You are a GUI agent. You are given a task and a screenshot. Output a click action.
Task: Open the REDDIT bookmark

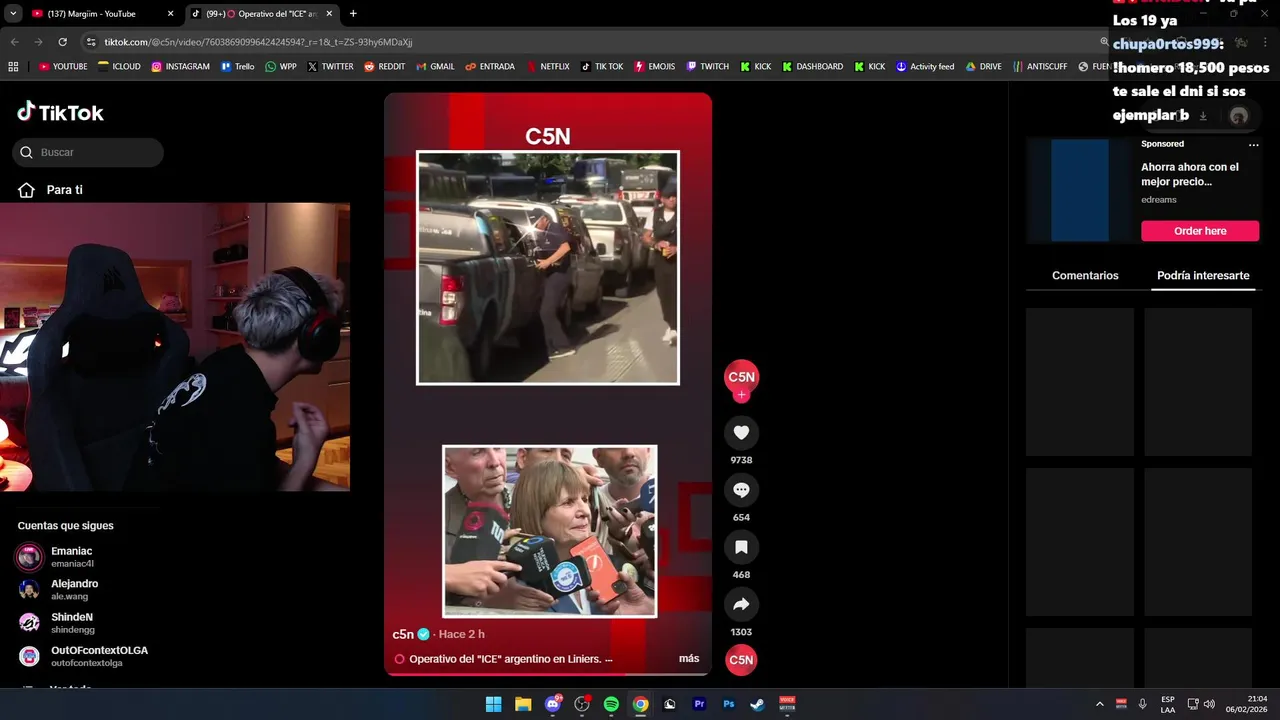(385, 67)
